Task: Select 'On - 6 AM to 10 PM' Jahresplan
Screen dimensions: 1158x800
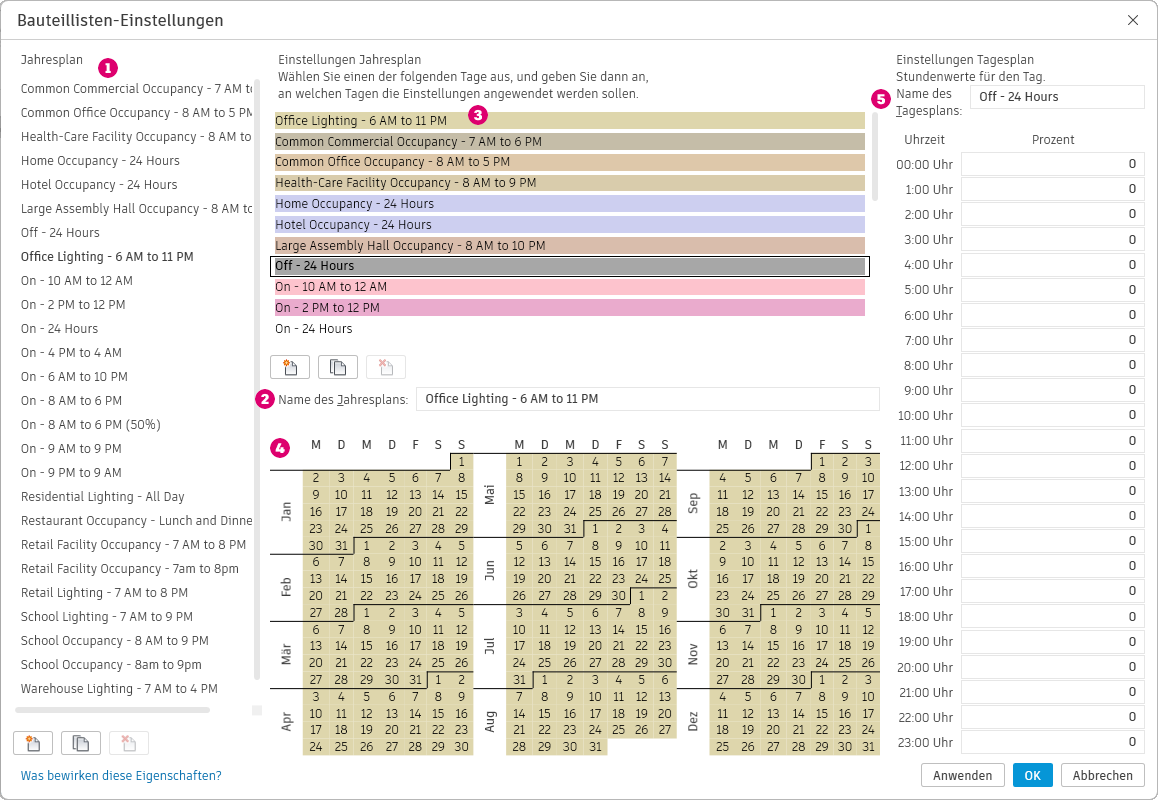Action: coord(74,377)
